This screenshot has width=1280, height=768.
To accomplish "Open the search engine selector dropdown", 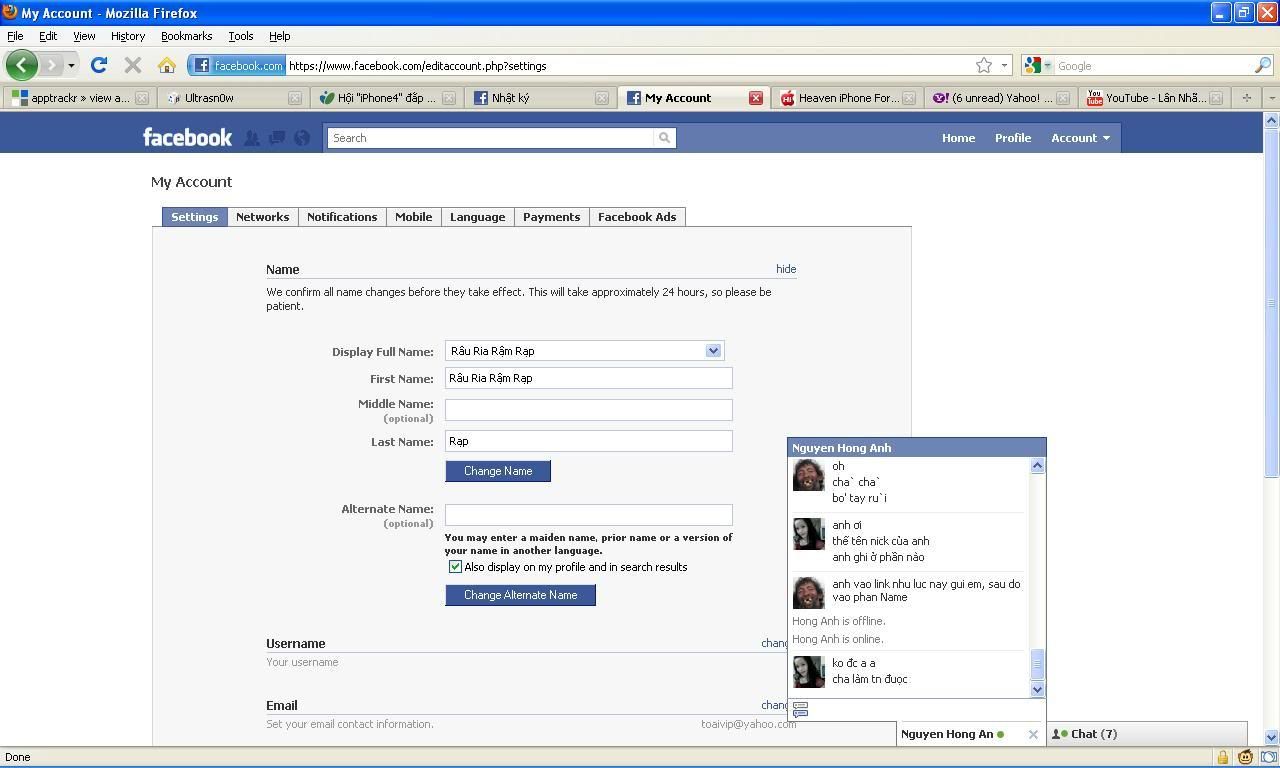I will pos(1037,65).
